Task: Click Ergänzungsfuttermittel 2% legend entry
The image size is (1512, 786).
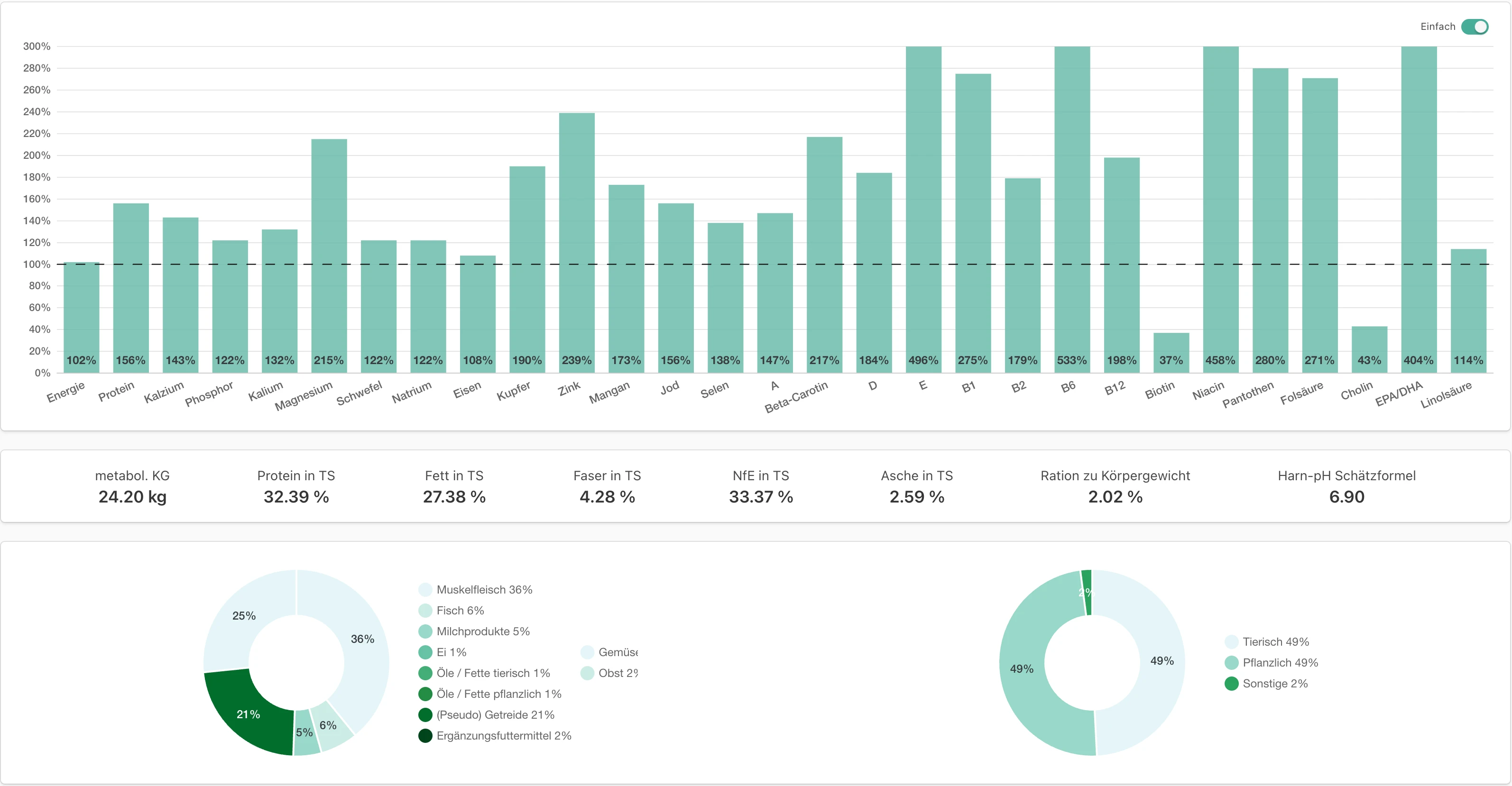Action: coord(503,736)
